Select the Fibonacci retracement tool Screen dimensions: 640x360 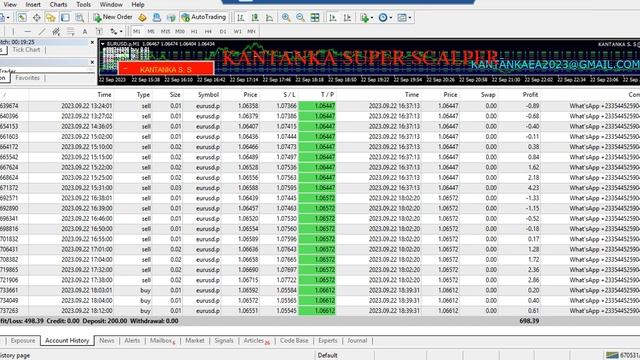[70, 31]
